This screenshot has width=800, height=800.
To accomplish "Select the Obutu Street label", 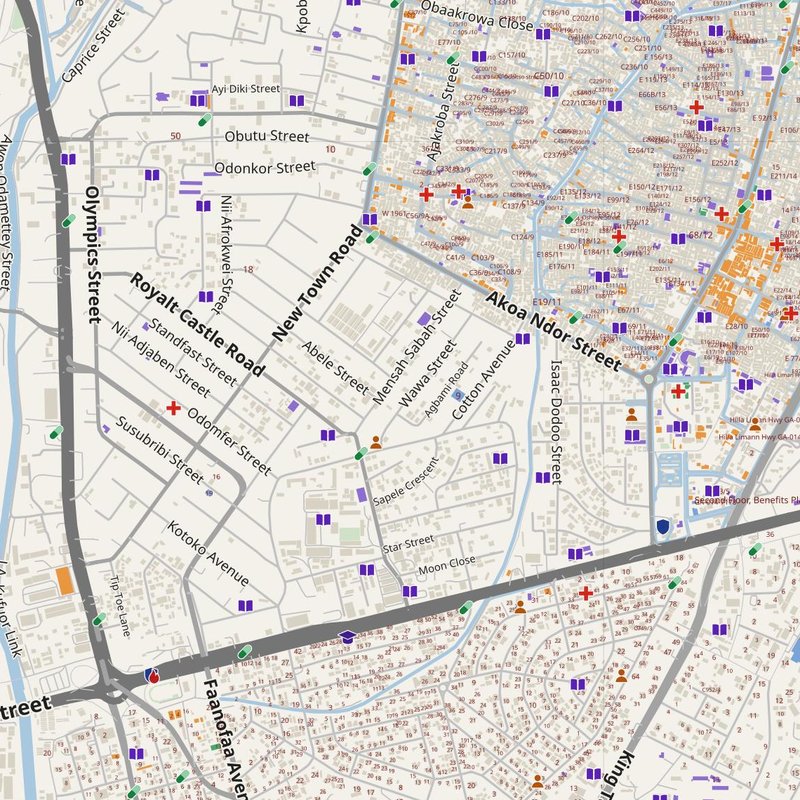I will [x=267, y=136].
